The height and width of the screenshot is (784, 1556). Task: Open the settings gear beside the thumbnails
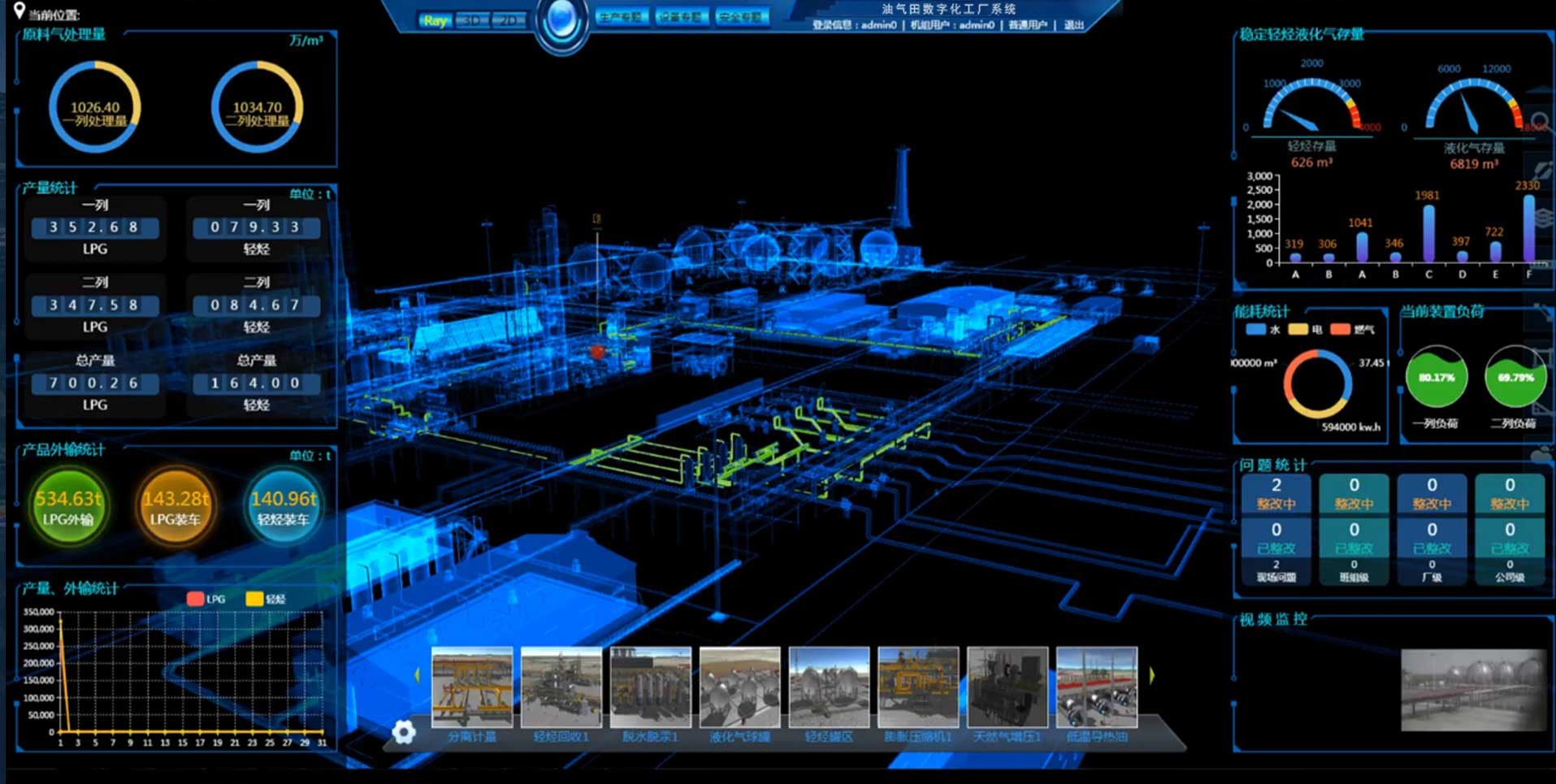pos(404,732)
